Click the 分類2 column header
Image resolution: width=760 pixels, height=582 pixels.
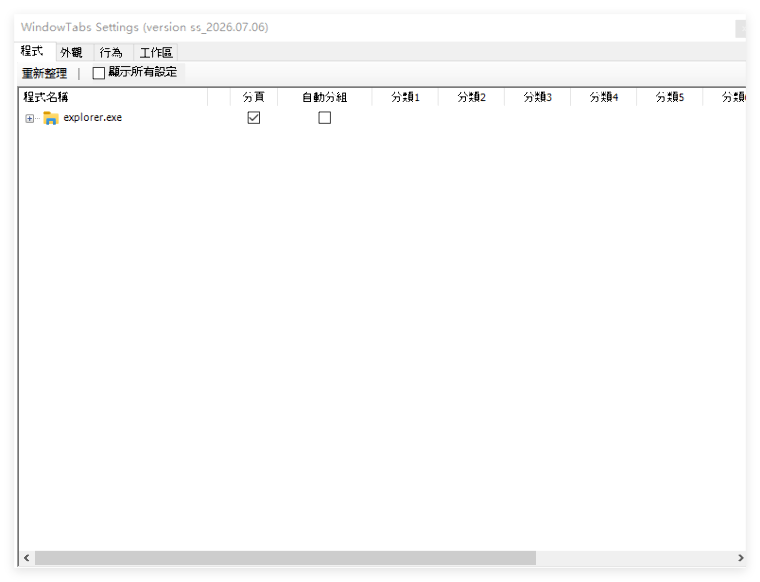coord(472,97)
